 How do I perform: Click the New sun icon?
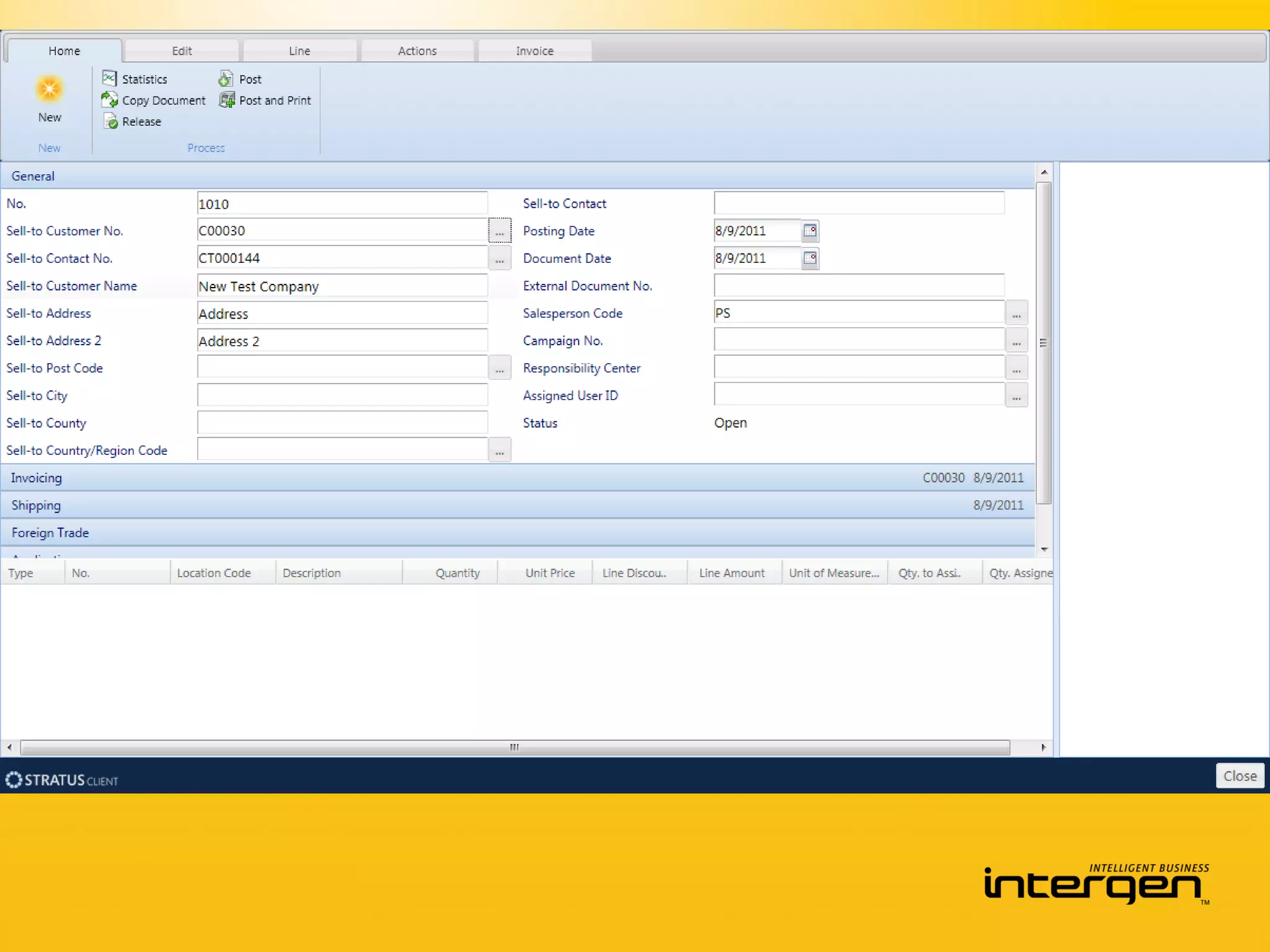50,90
